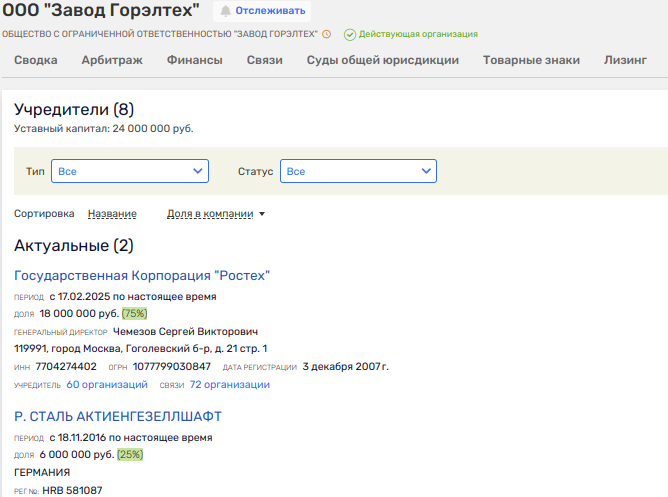Click the Отслеживать button
The image size is (668, 497).
(262, 11)
